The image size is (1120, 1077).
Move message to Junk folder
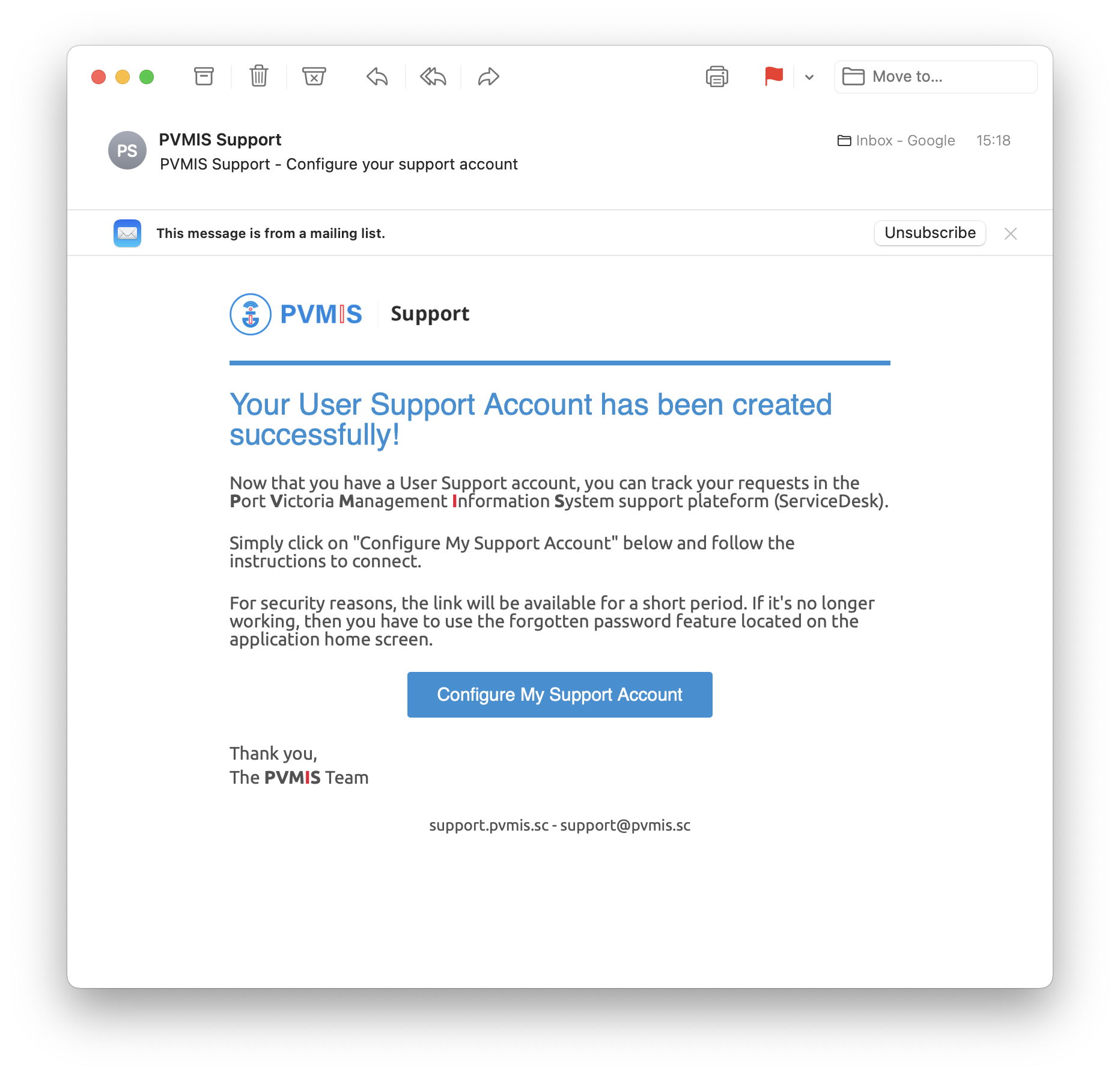pyautogui.click(x=314, y=76)
